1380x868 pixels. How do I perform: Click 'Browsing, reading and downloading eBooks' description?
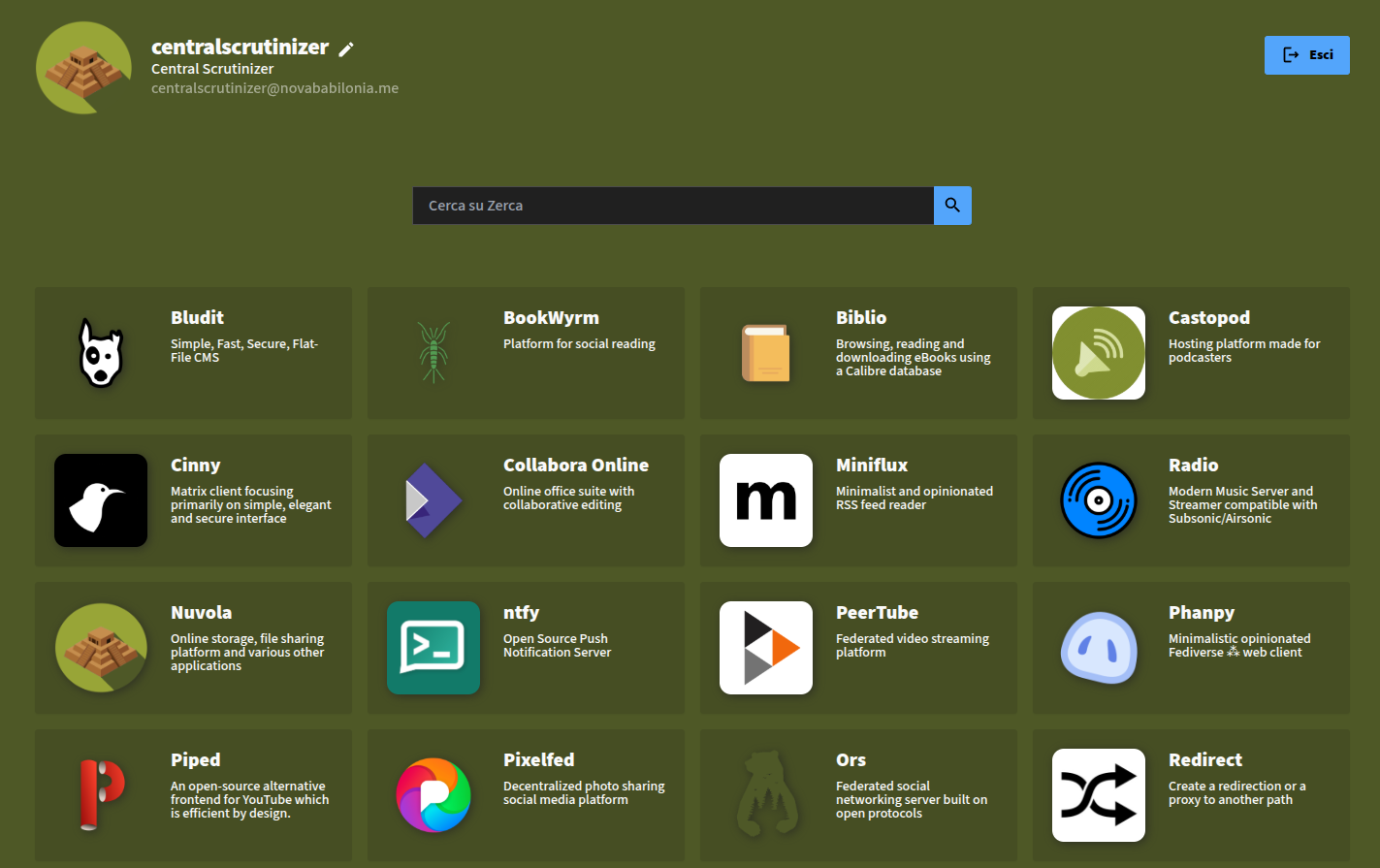tap(914, 357)
